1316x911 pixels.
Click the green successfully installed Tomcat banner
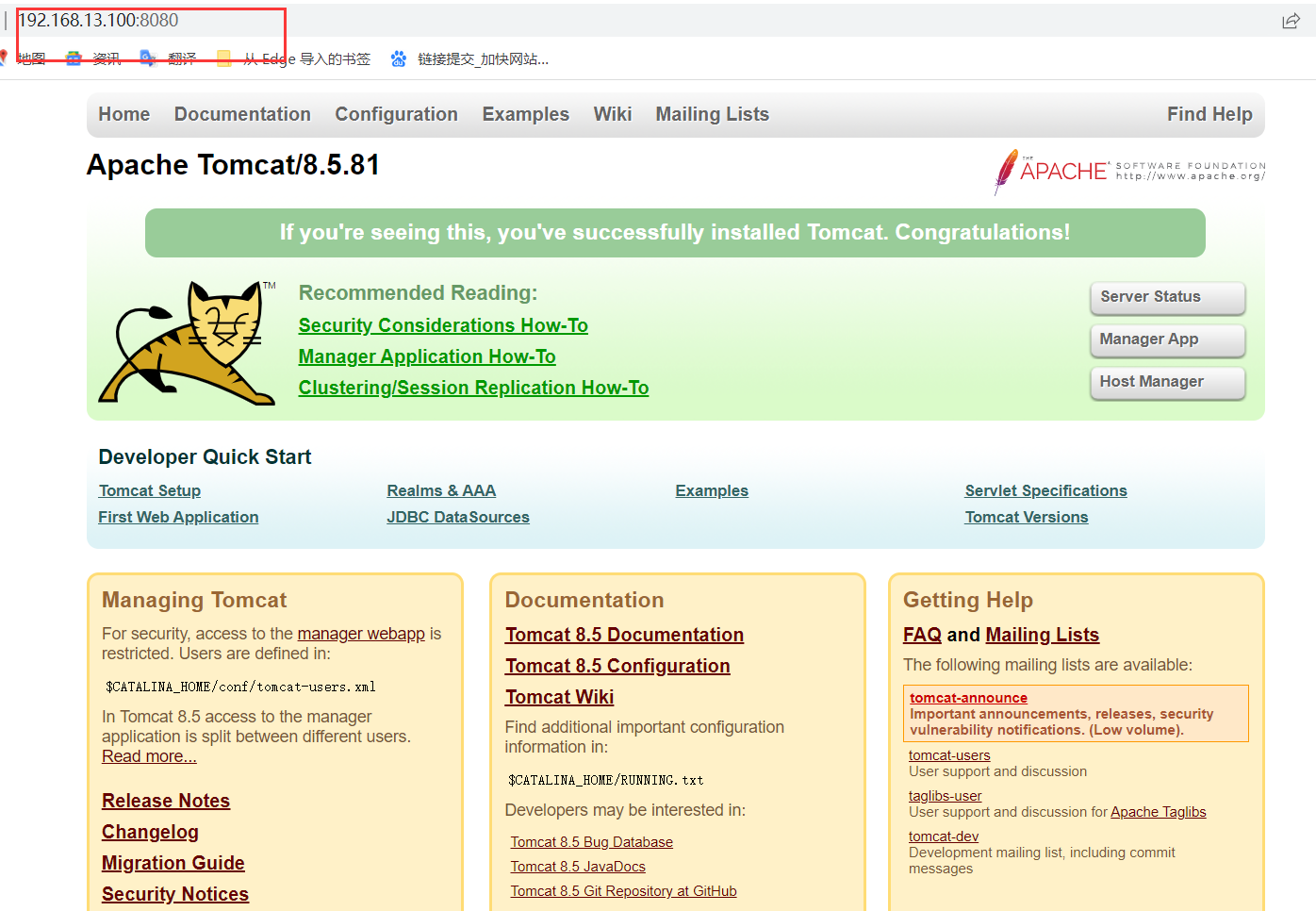[x=675, y=233]
